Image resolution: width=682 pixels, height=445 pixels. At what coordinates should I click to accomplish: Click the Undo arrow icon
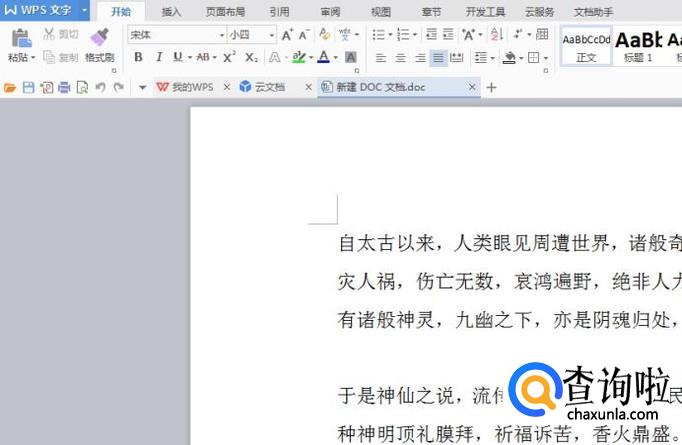[x=100, y=88]
